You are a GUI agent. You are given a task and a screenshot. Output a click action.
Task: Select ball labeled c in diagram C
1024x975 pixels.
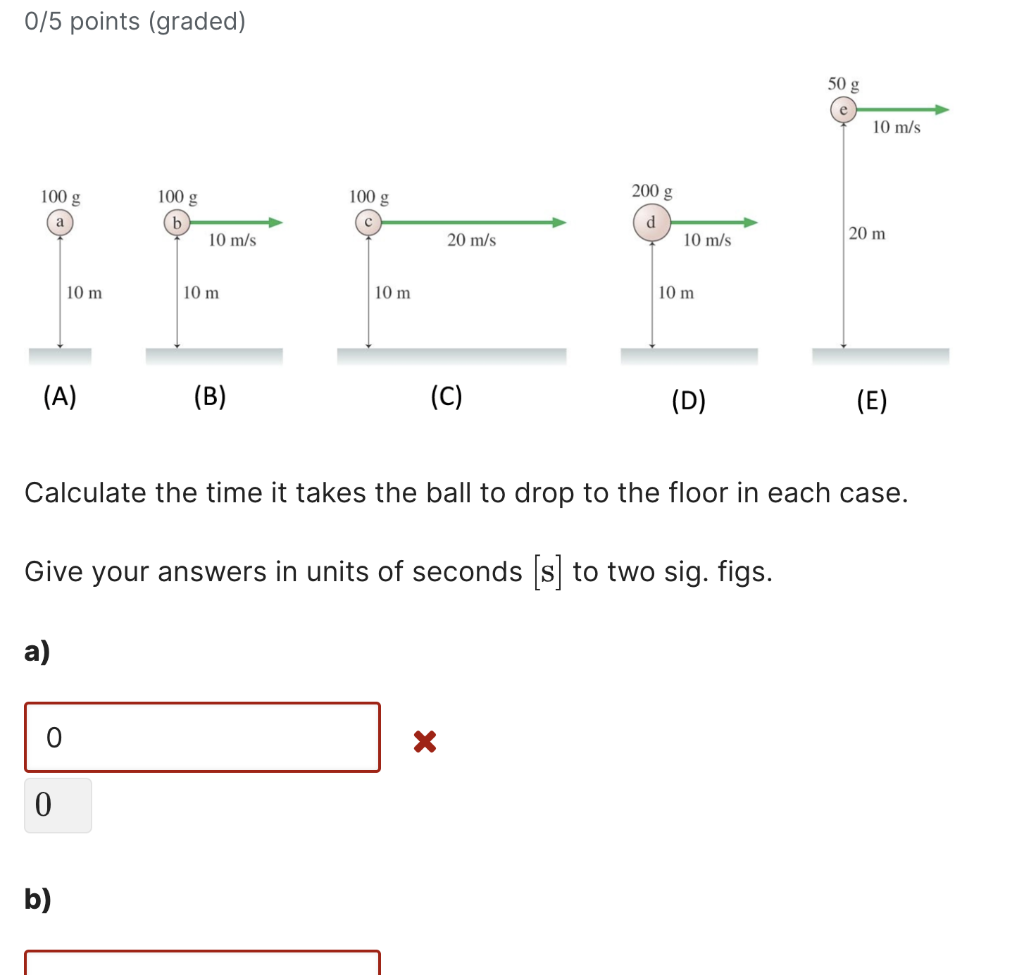(x=369, y=222)
